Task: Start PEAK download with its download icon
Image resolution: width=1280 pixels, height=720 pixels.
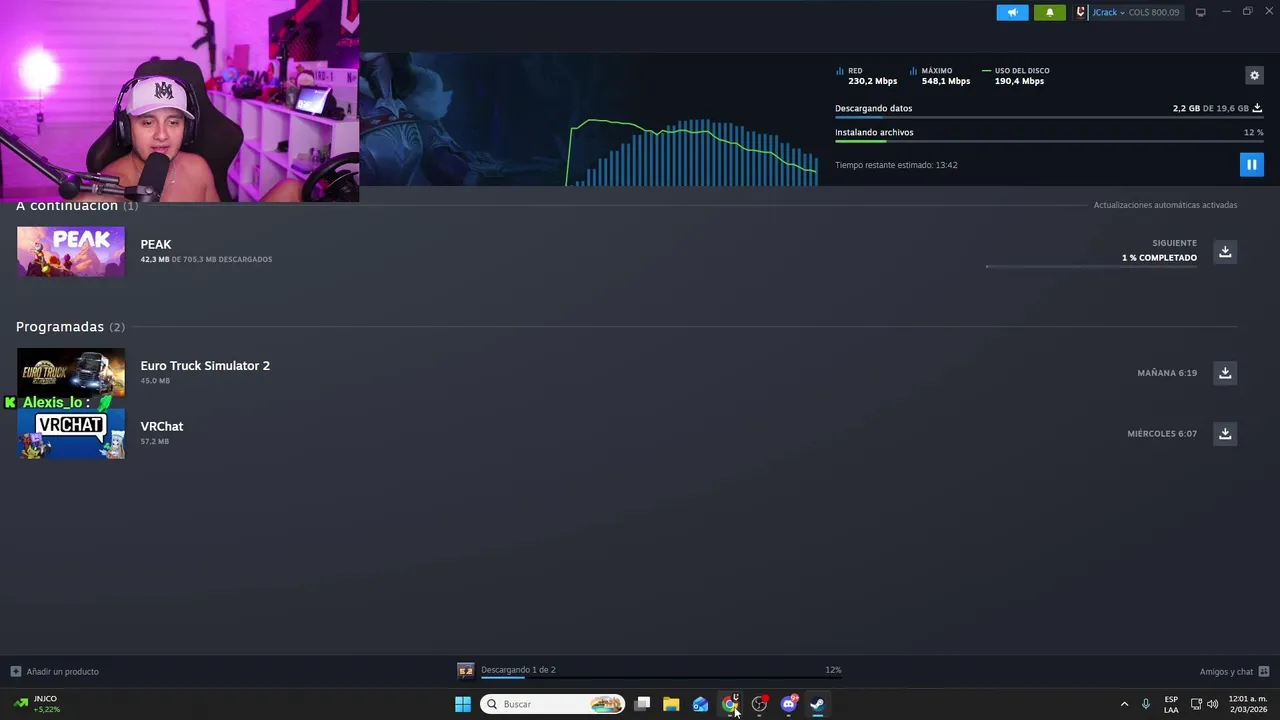Action: tap(1225, 251)
